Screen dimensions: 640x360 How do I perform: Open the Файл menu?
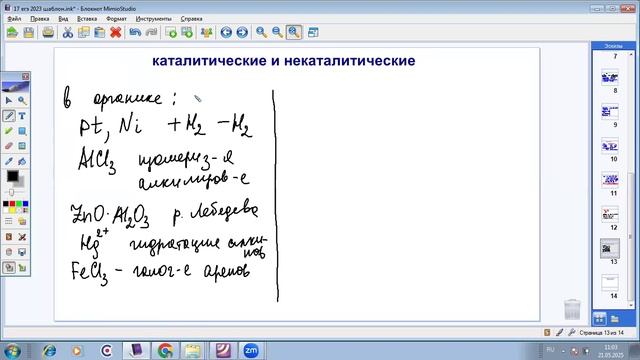pos(14,19)
